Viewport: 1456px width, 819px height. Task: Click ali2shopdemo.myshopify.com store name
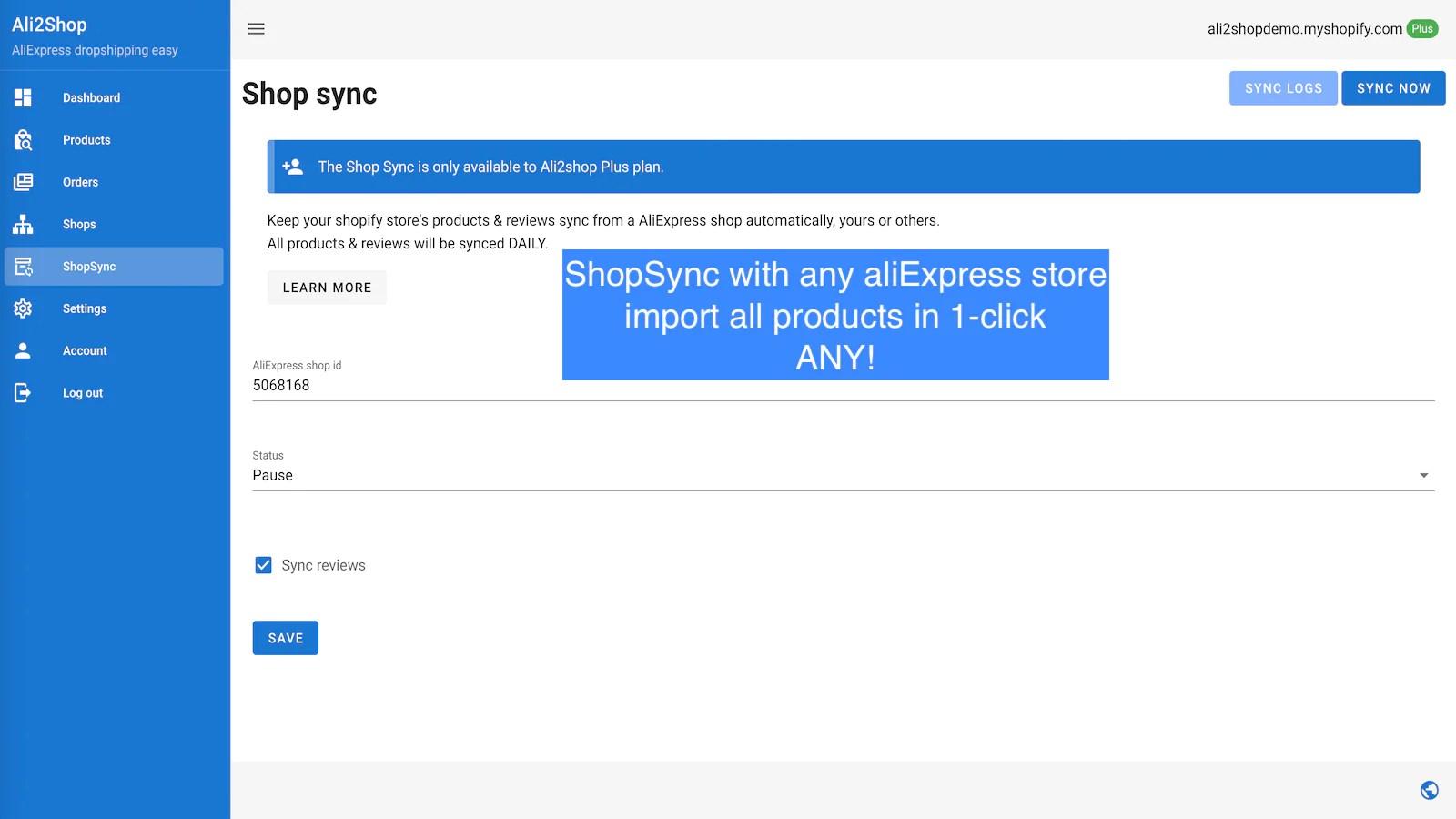pyautogui.click(x=1305, y=29)
